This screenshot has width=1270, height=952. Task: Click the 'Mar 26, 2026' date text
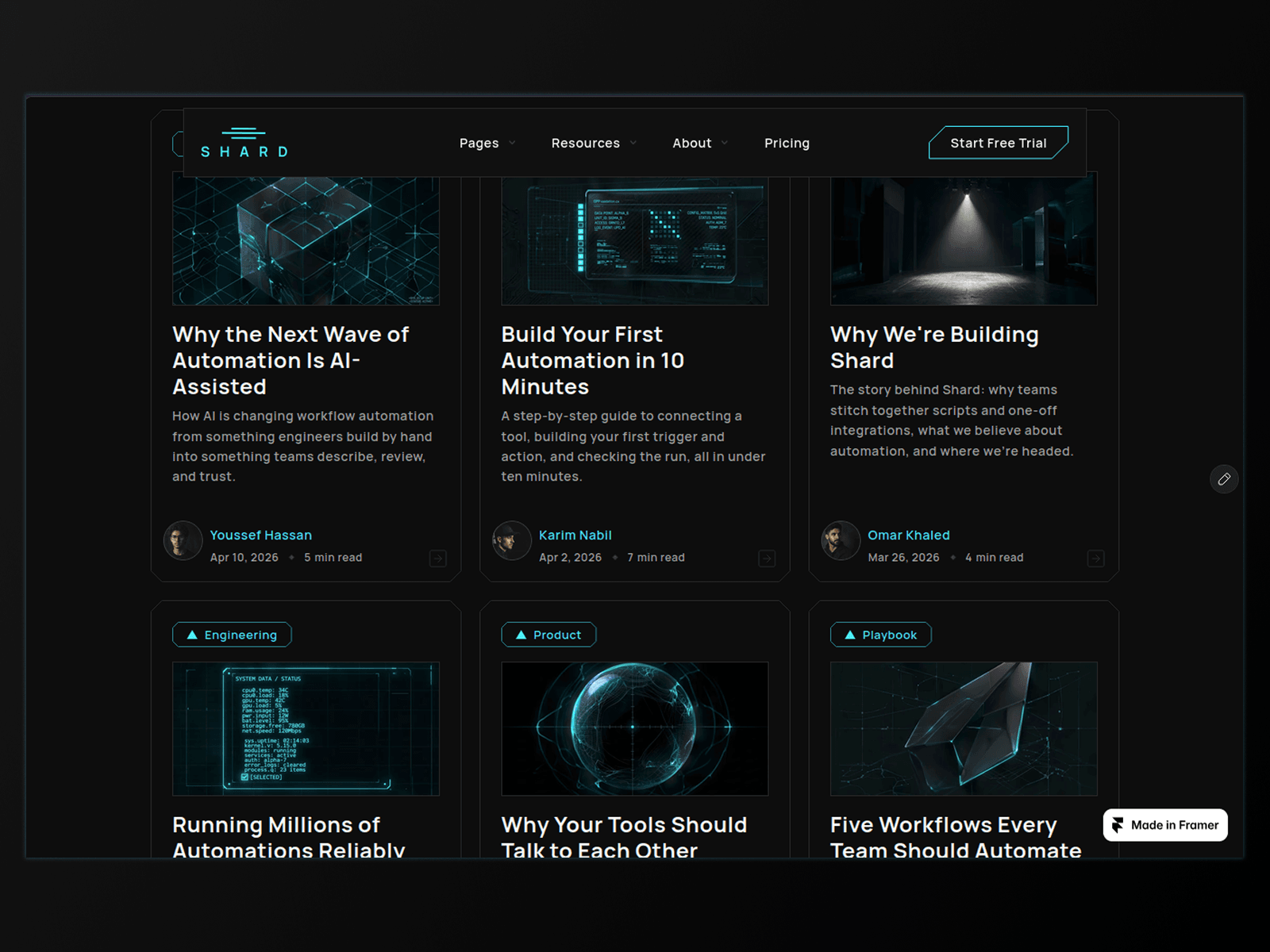point(903,558)
